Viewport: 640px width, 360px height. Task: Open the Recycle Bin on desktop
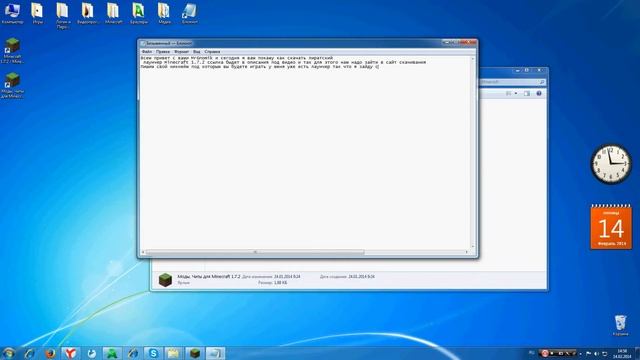pyautogui.click(x=620, y=325)
